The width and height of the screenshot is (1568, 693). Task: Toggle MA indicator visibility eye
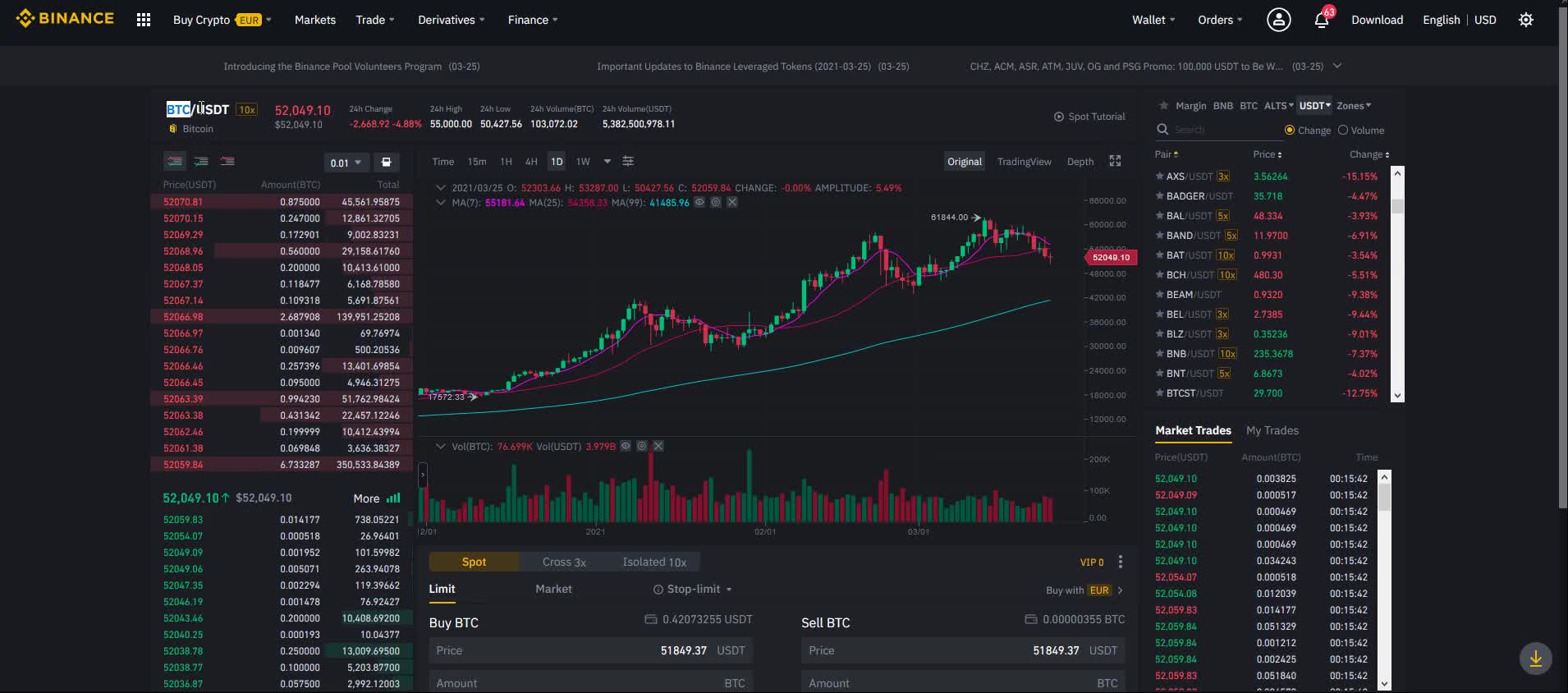[x=699, y=202]
